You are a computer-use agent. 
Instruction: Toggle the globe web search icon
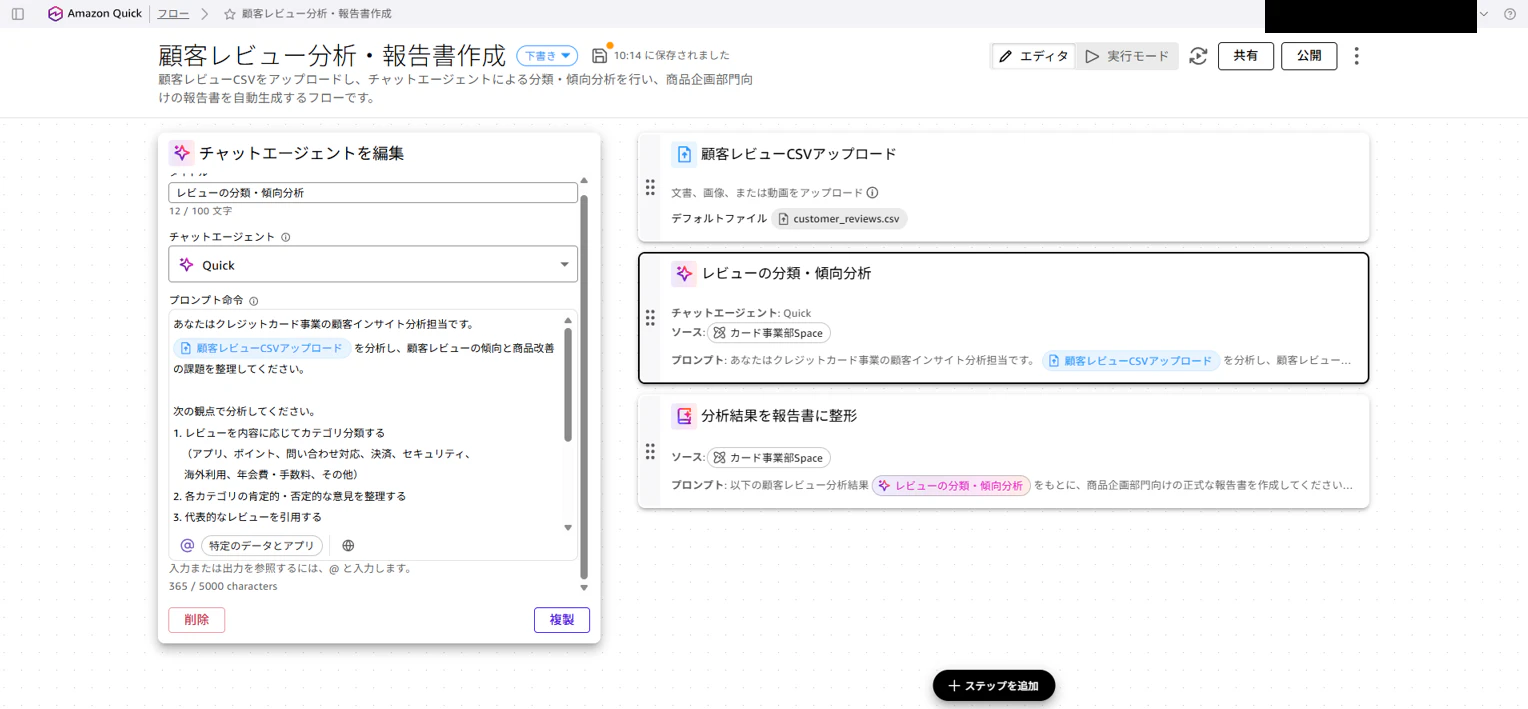click(x=348, y=546)
